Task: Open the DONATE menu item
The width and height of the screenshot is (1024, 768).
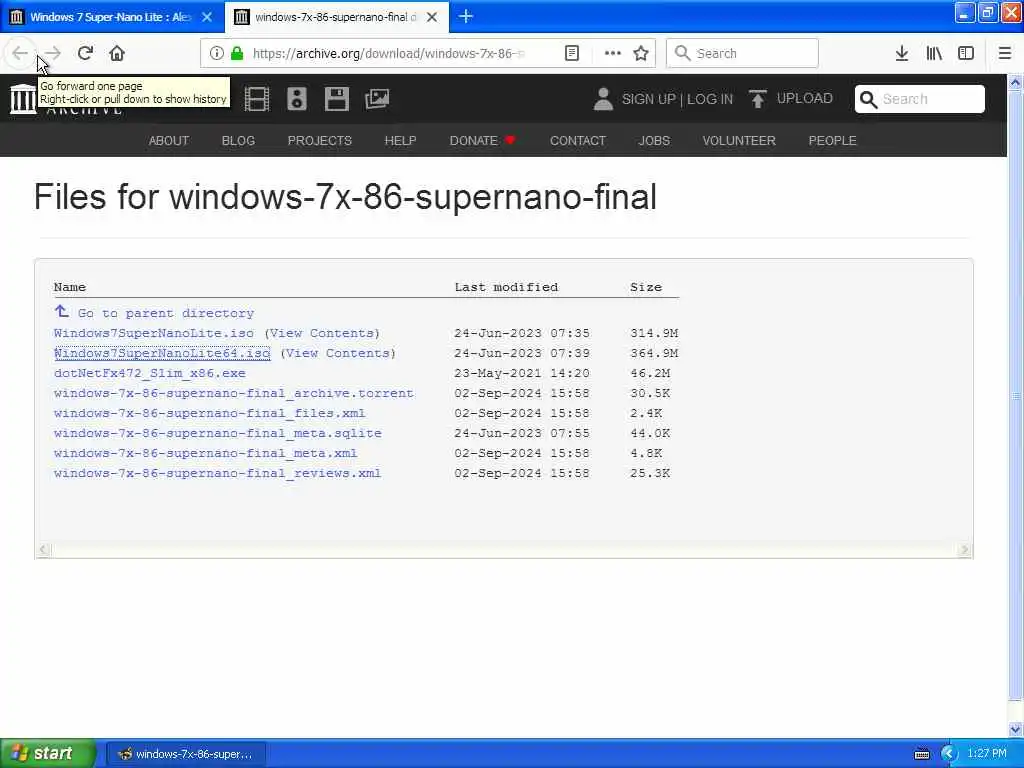Action: tap(483, 140)
